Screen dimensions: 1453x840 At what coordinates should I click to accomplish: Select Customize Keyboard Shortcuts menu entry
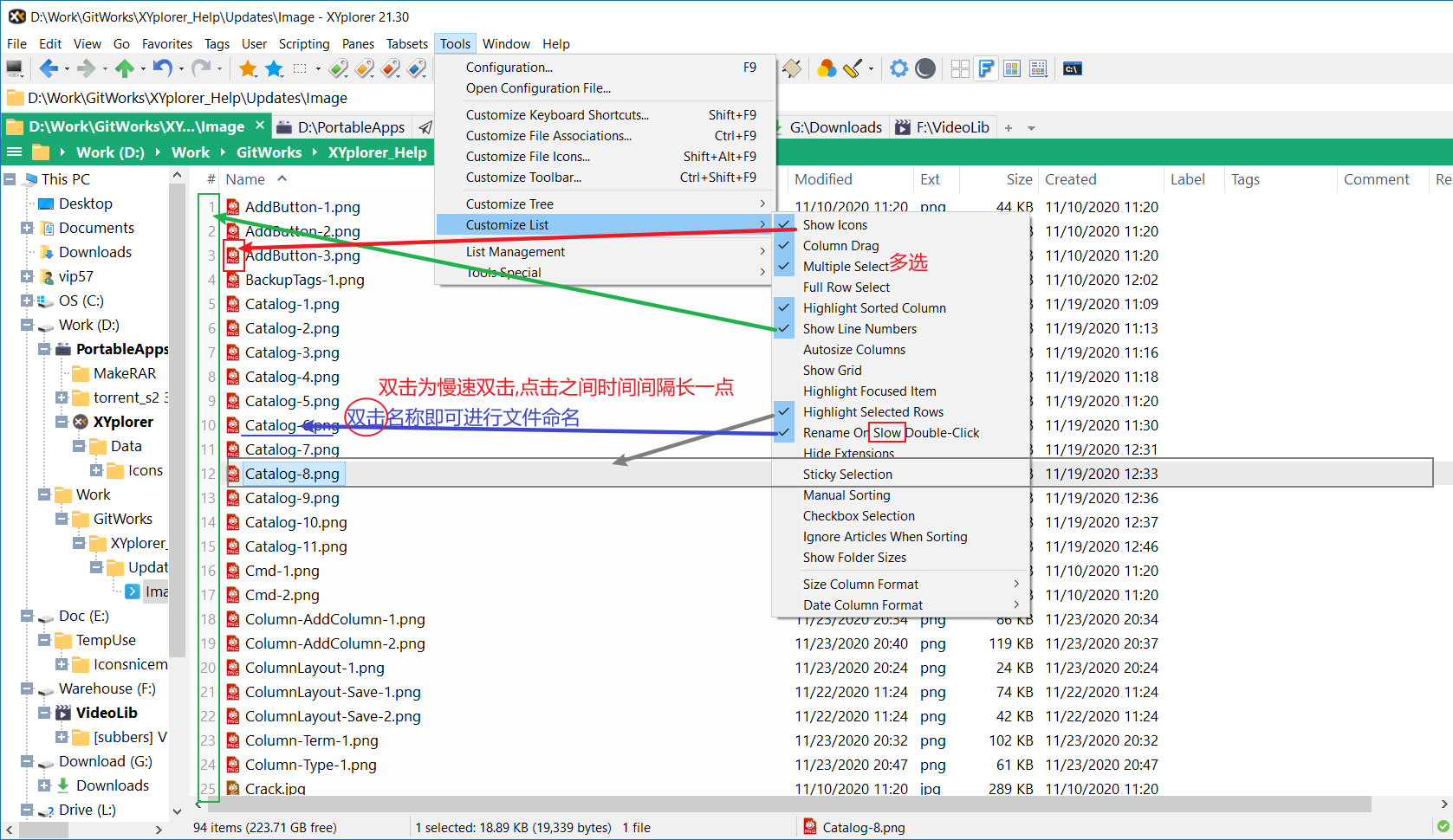557,114
